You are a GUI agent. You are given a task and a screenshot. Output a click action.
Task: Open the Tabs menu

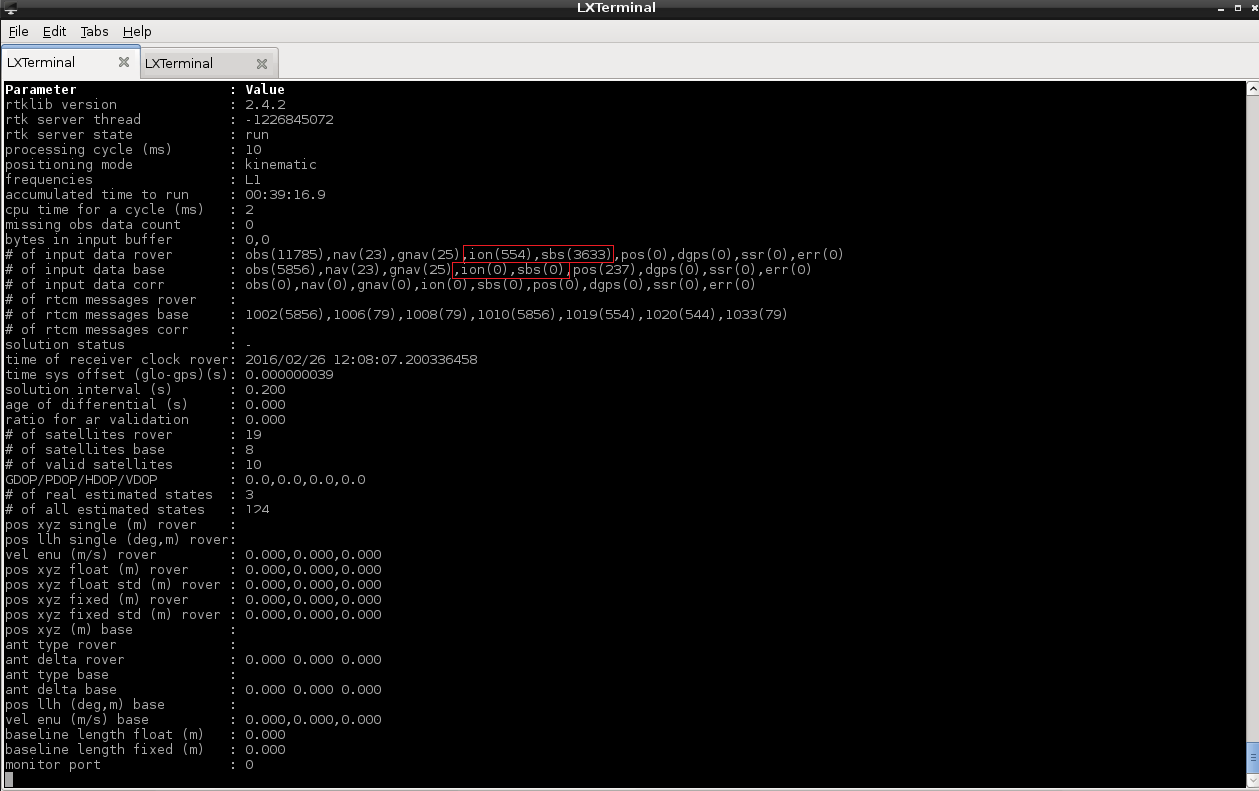point(94,31)
